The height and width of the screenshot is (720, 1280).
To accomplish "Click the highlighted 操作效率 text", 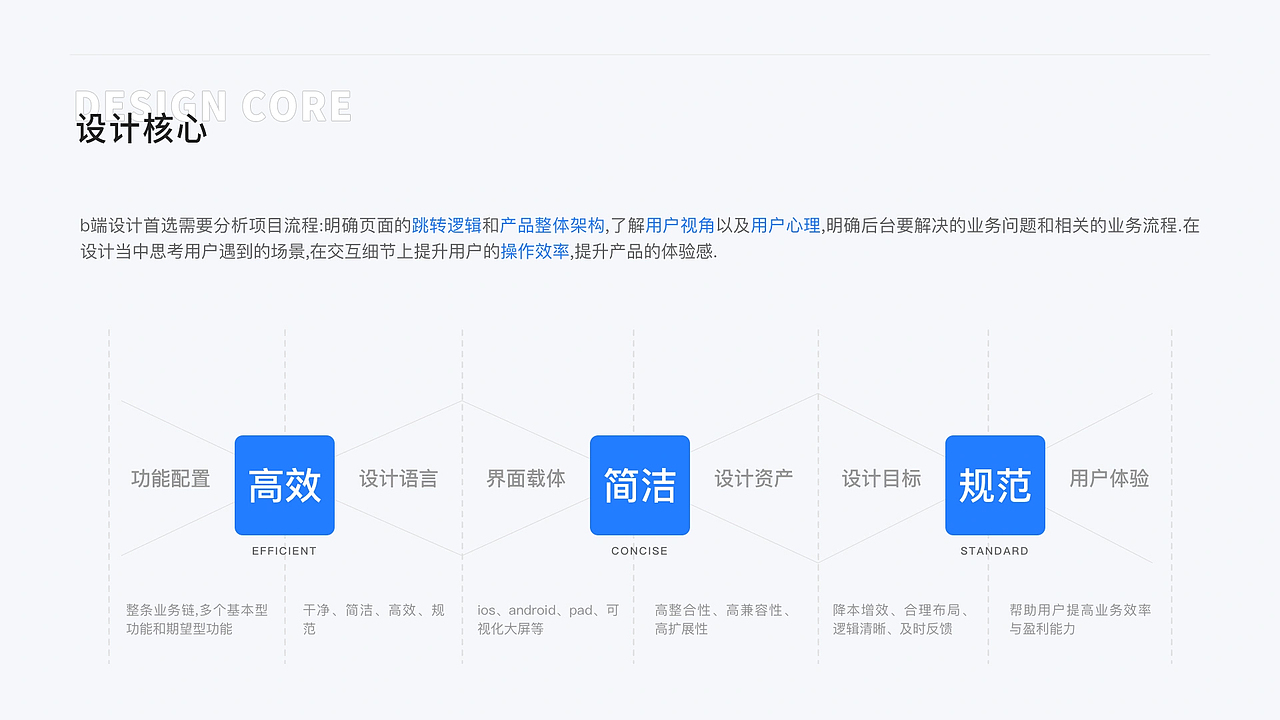I will 535,252.
